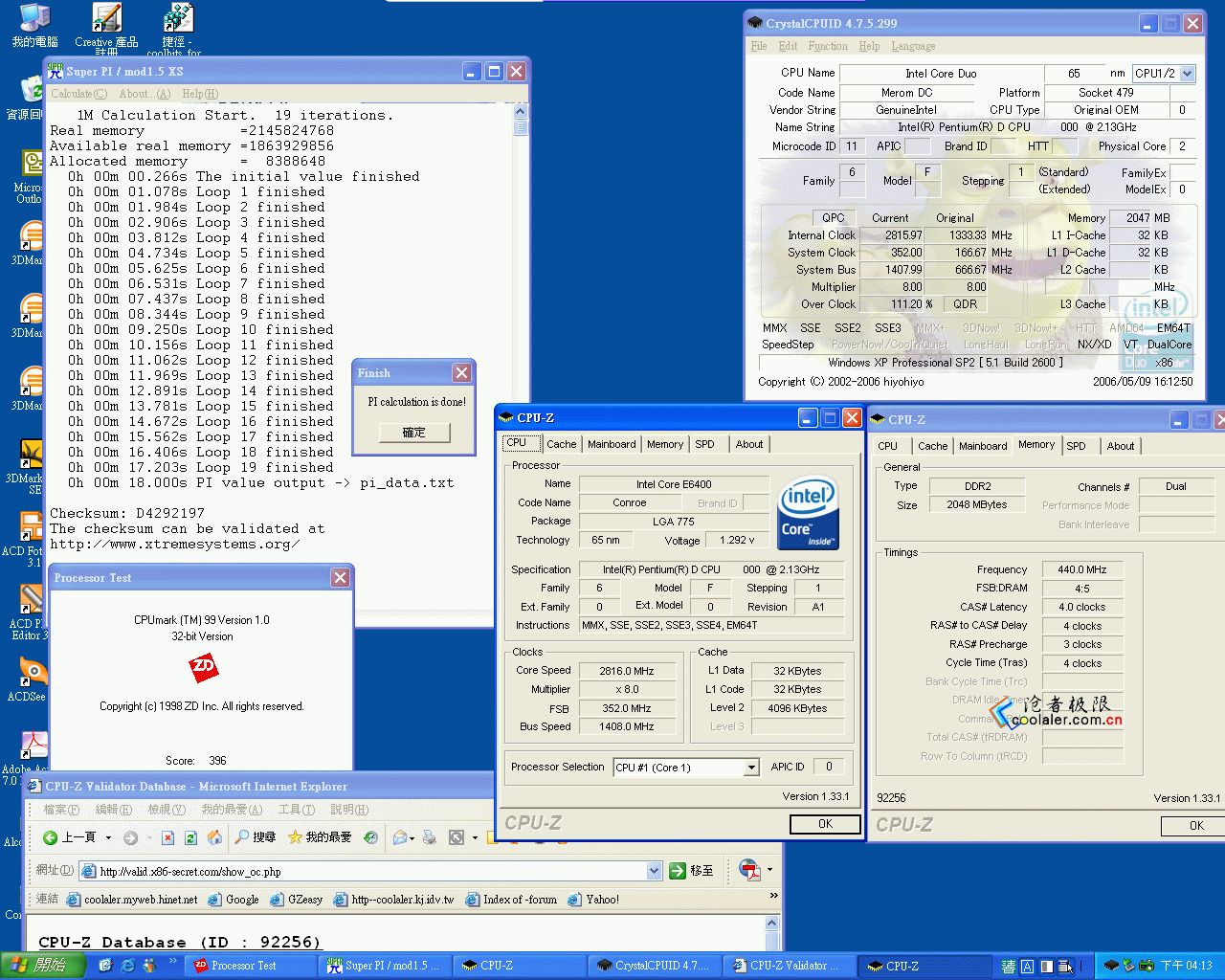
Task: Click OK in the front CPU-Z window
Action: pos(825,824)
